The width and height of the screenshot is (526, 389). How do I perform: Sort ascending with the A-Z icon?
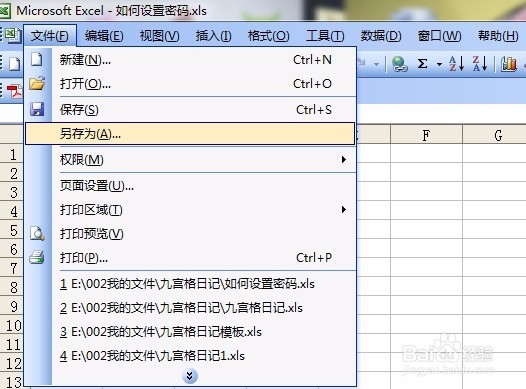456,63
